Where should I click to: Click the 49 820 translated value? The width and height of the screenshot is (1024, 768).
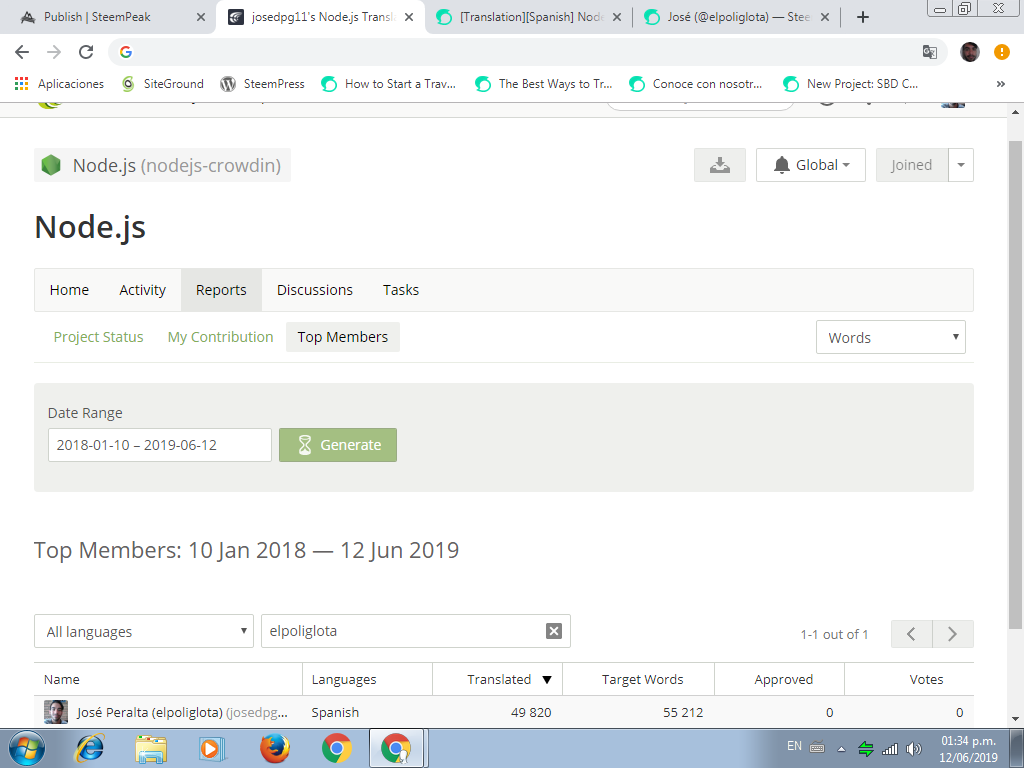coord(531,712)
